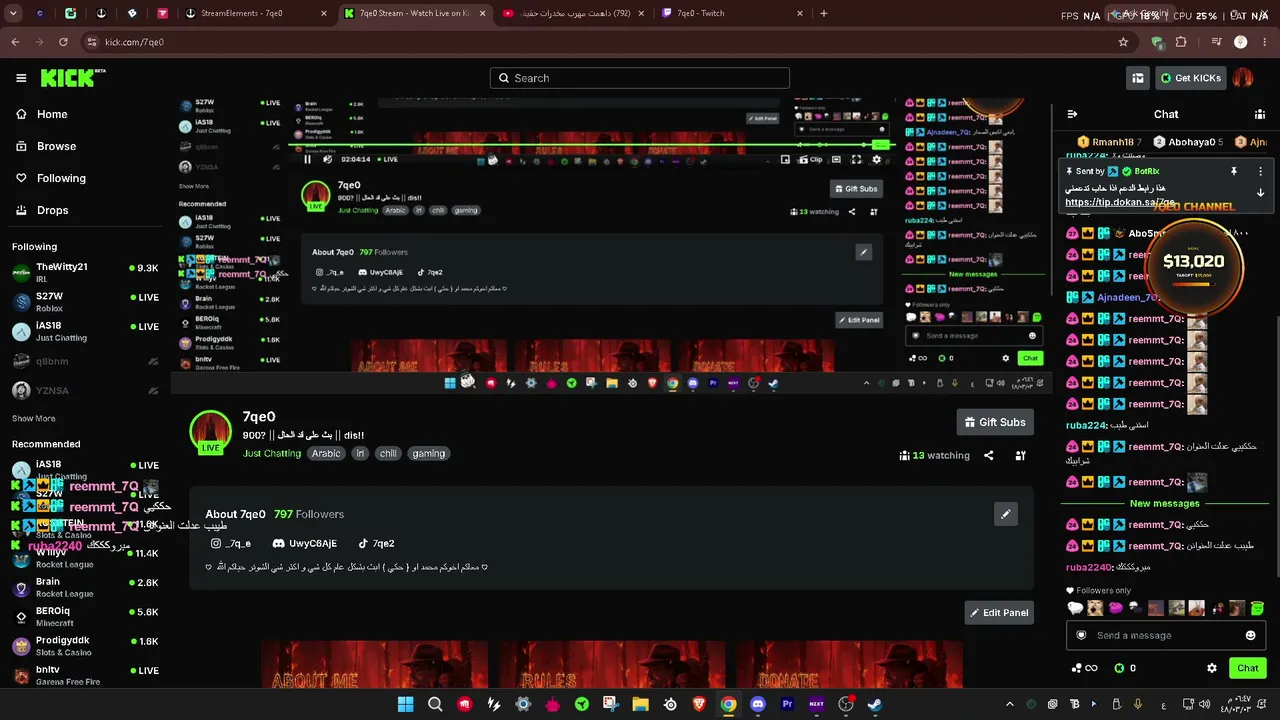Select the chill tag
The width and height of the screenshot is (1280, 720).
pos(388,453)
